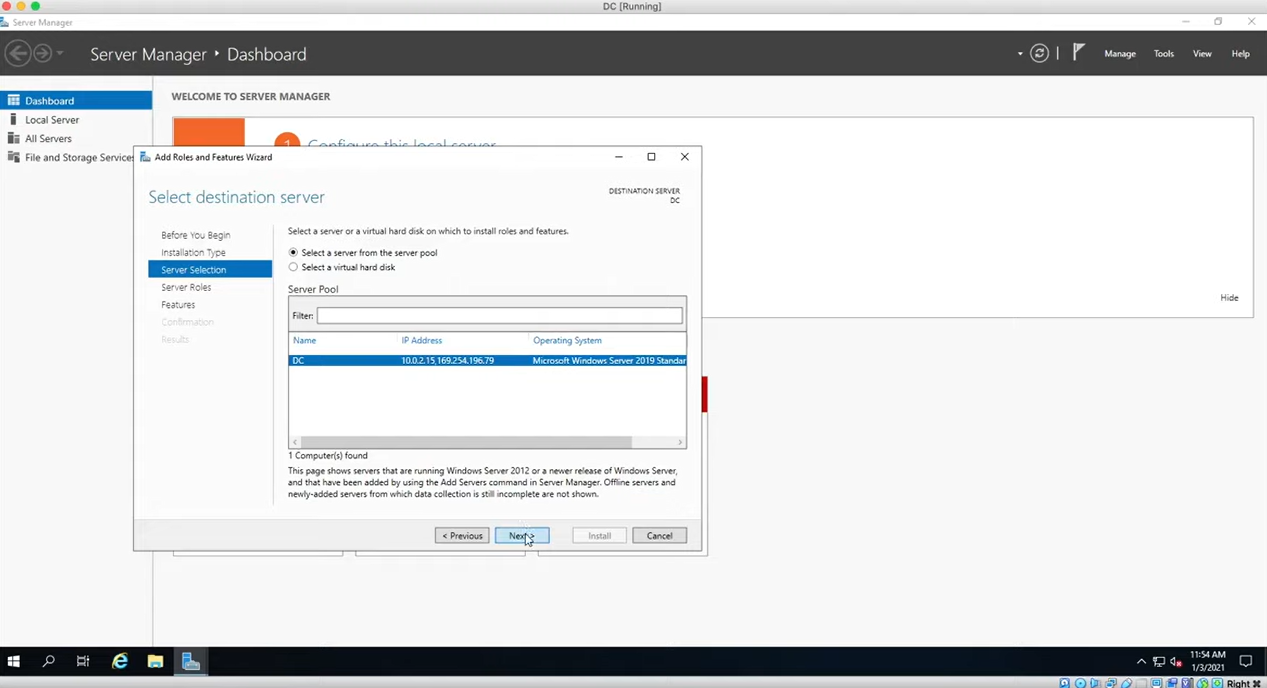This screenshot has width=1267, height=688.
Task: Click VirtualBox optical disc status icon
Action: point(1080,683)
